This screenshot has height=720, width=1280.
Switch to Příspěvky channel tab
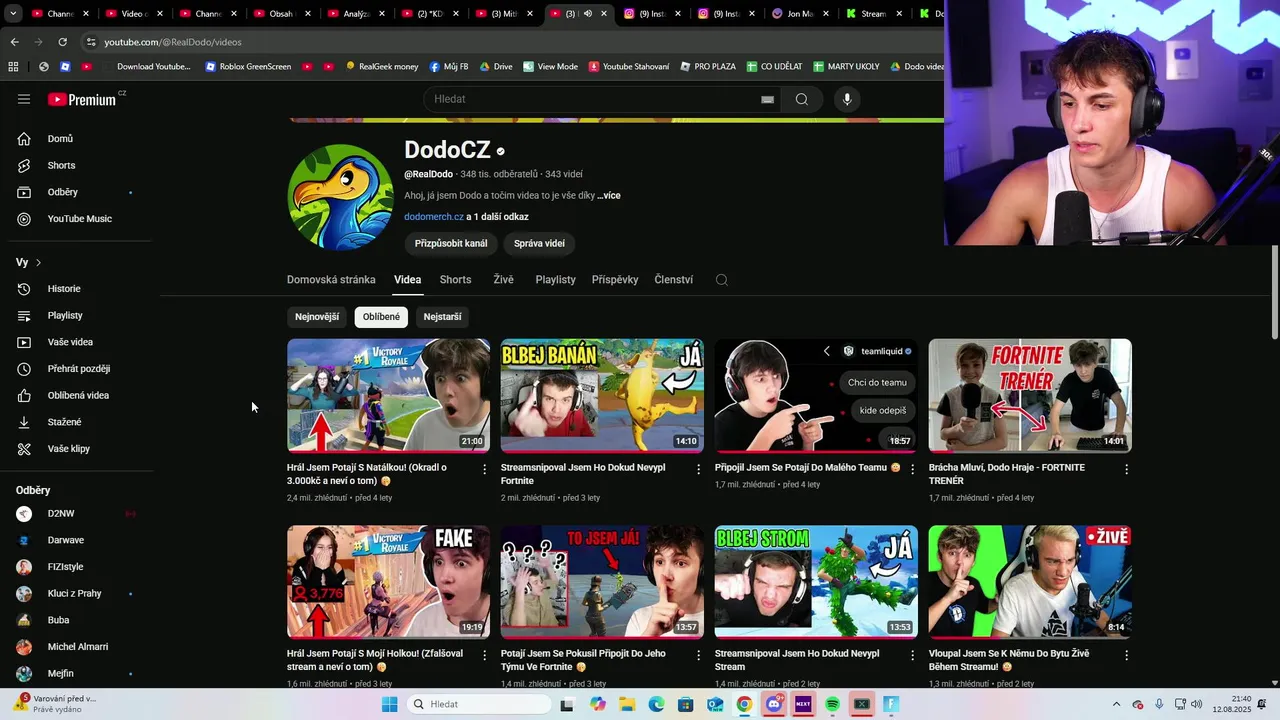coord(615,280)
